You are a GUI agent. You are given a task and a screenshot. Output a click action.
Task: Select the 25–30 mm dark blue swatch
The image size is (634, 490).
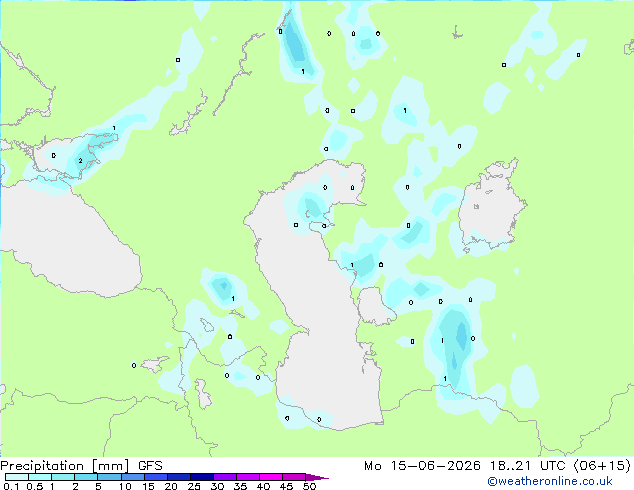[202, 477]
